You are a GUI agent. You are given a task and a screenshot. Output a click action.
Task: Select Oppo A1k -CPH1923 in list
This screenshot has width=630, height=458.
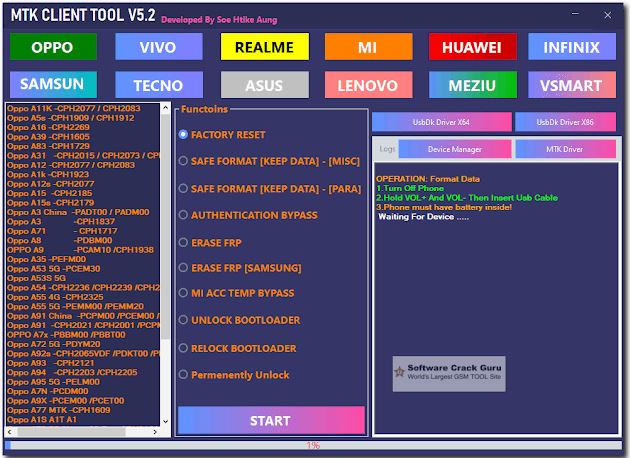(x=48, y=174)
